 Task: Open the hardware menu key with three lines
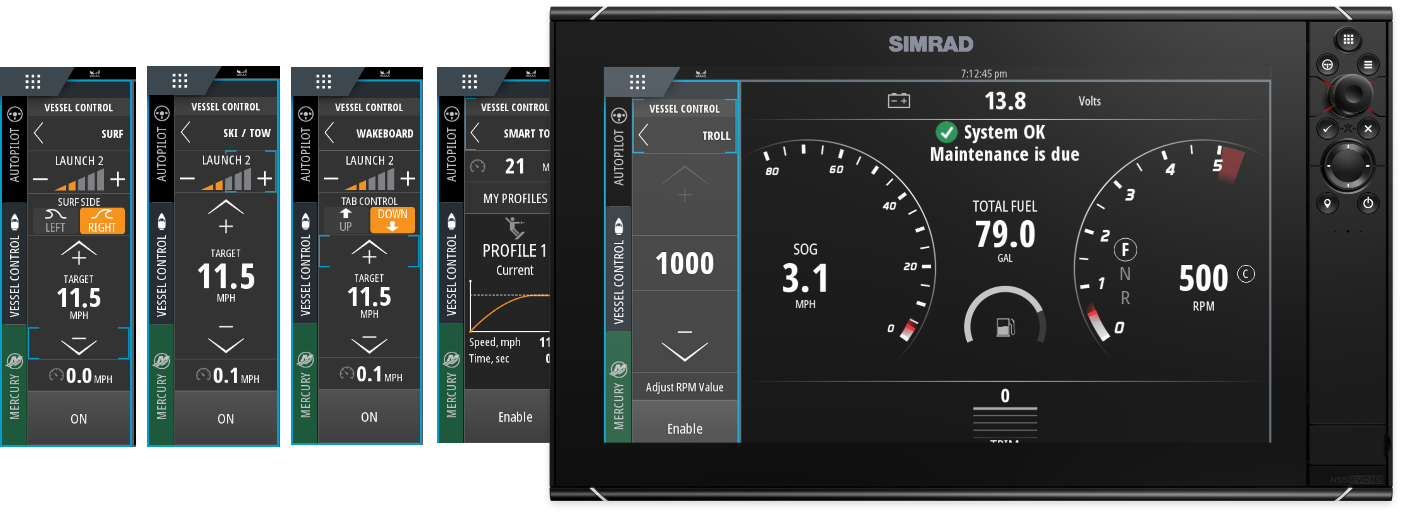click(1368, 65)
